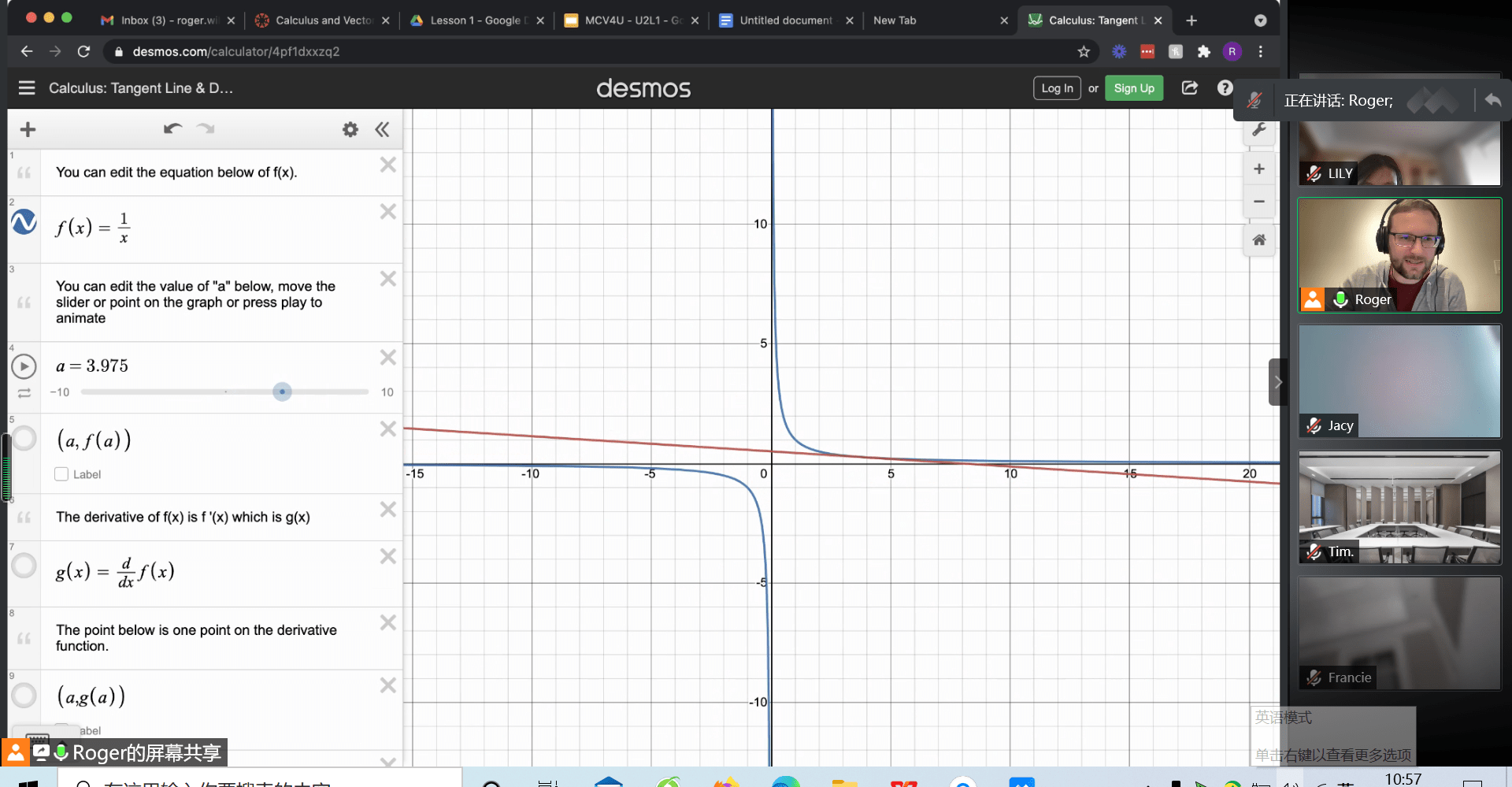Screen dimensions: 1512x787
Task: Select Roger's video thumbnail
Action: tap(1399, 255)
